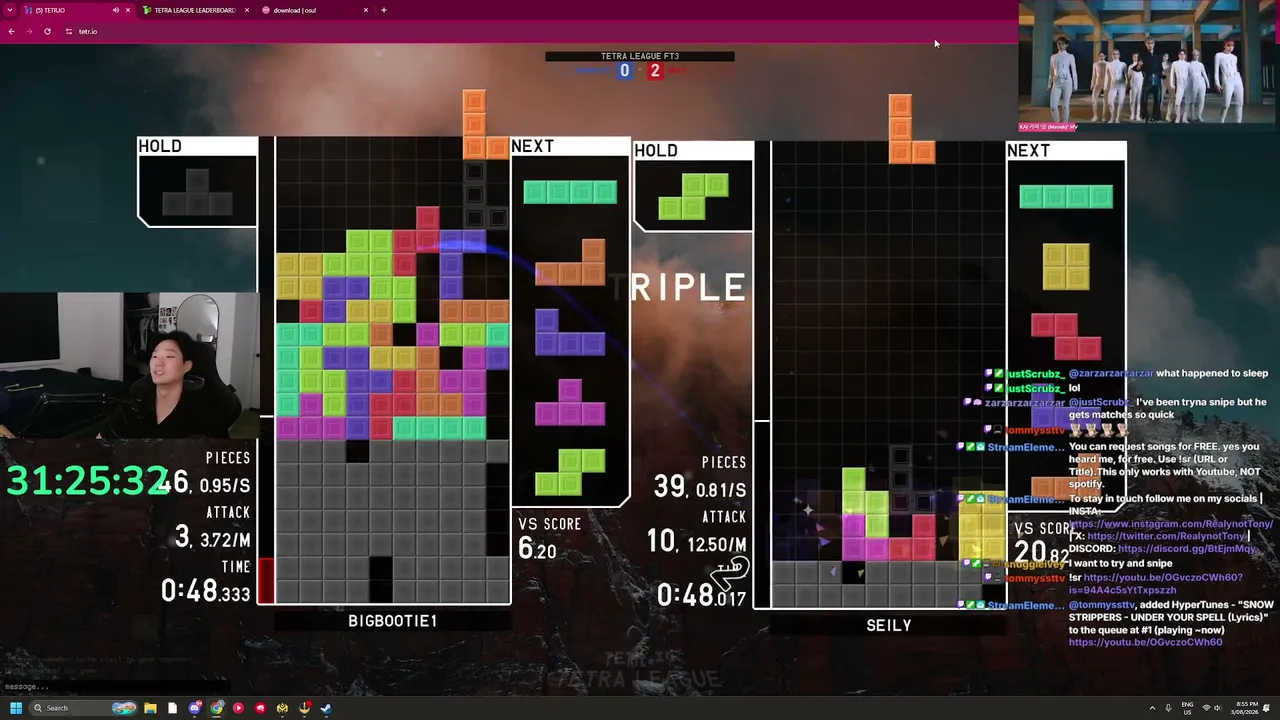Open the last youtu.be link in chat
This screenshot has height=720, width=1280.
1145,642
